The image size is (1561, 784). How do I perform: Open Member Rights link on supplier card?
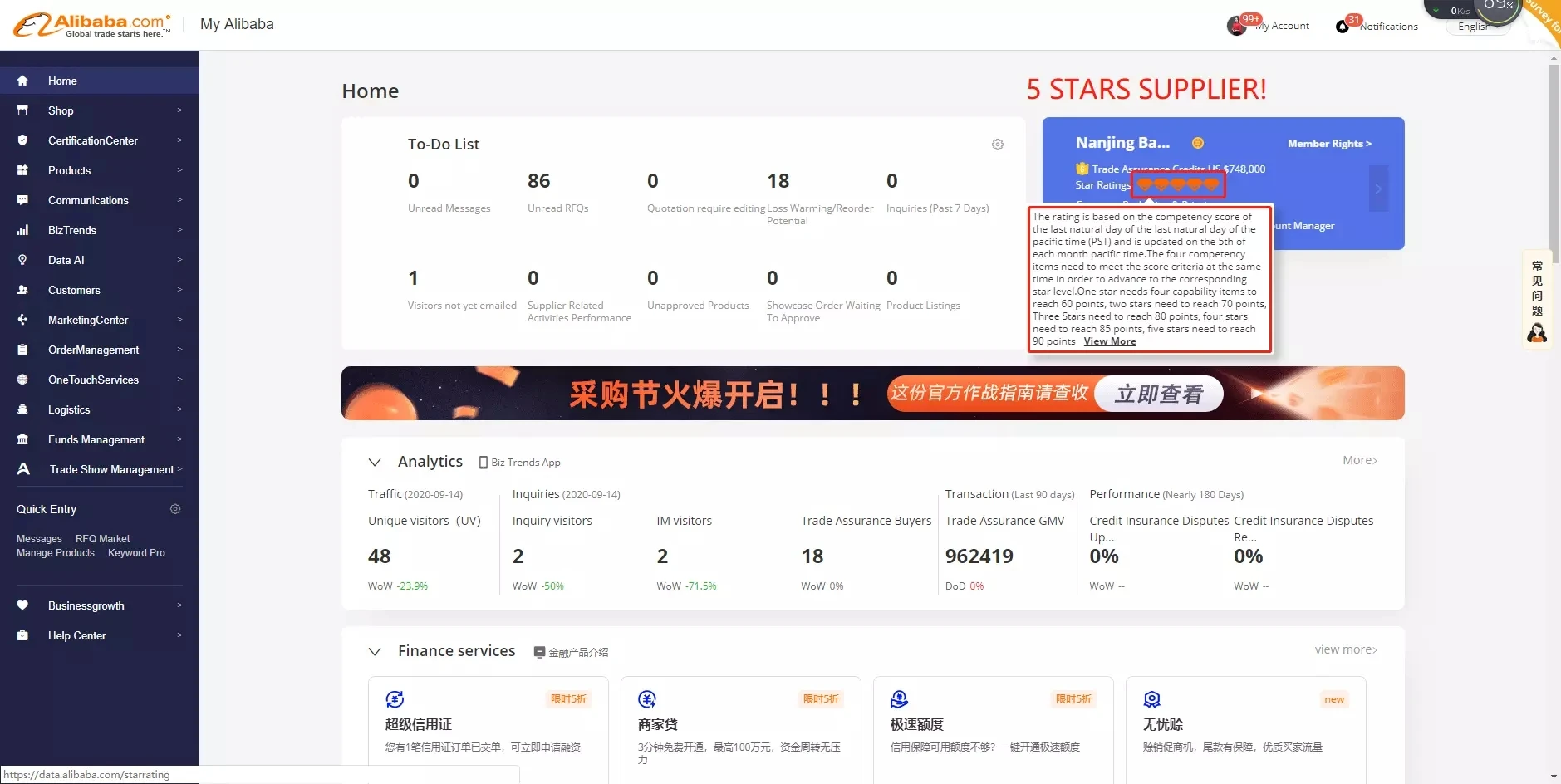1329,144
